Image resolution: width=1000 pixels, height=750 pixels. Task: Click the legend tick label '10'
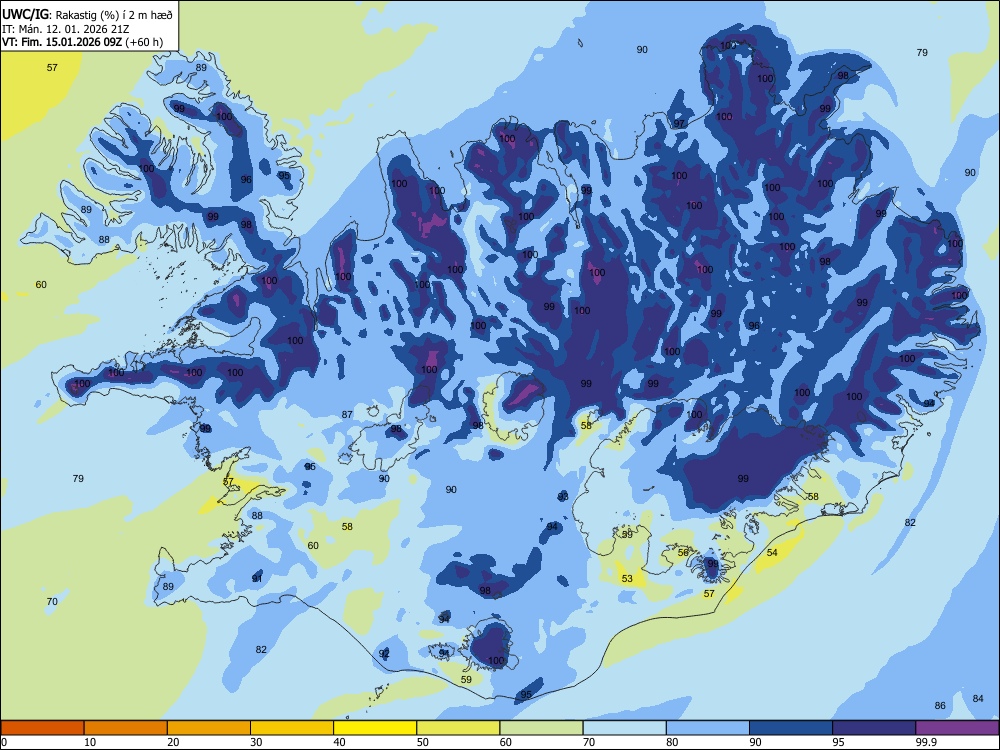tap(90, 742)
